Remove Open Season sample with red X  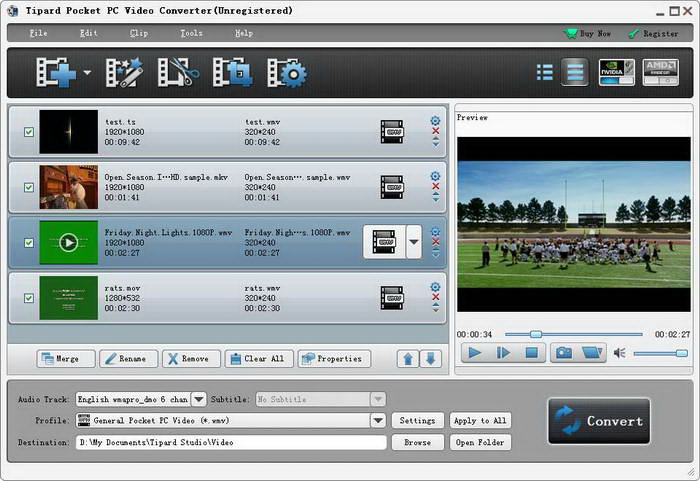pyautogui.click(x=436, y=186)
